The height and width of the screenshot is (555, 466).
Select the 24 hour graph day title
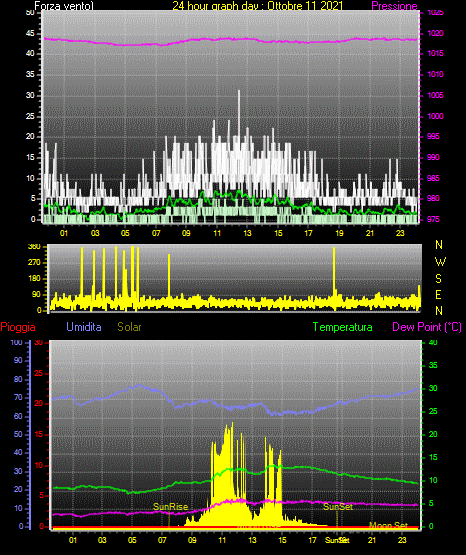tap(258, 6)
